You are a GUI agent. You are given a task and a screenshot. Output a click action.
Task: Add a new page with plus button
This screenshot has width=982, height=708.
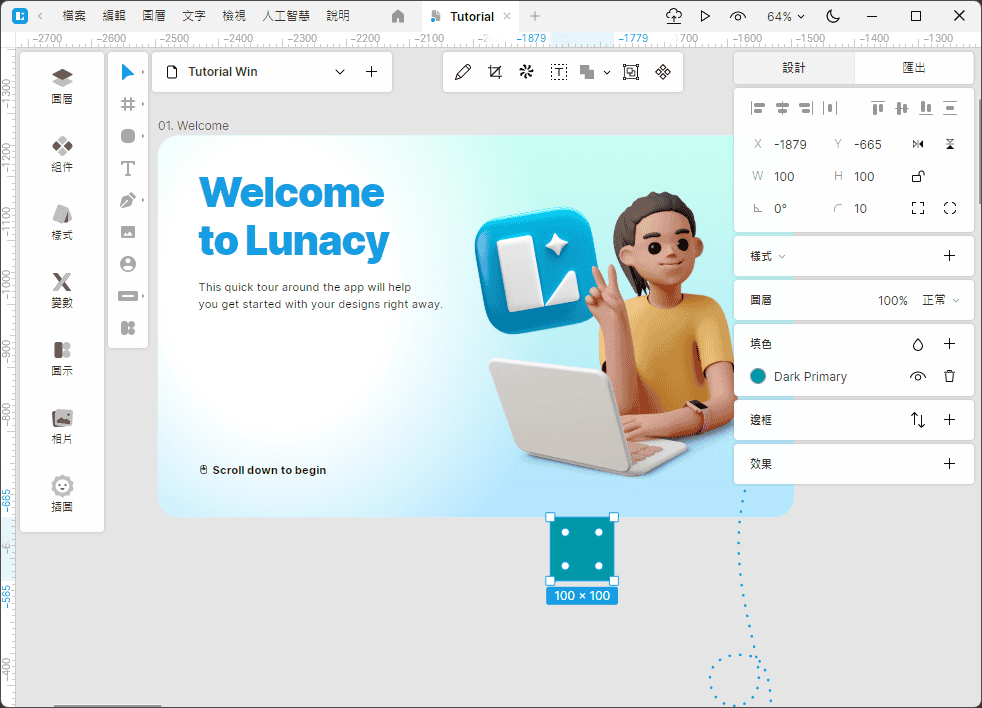pyautogui.click(x=371, y=72)
